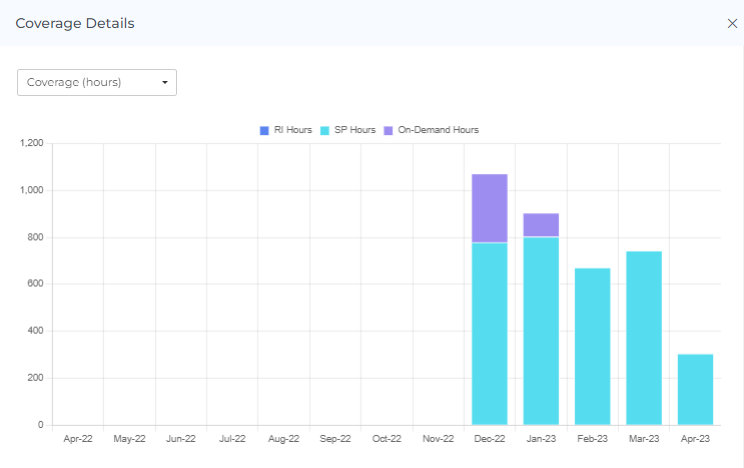
Task: Select Jan-23 SP Hours cyan bar
Action: pyautogui.click(x=541, y=331)
